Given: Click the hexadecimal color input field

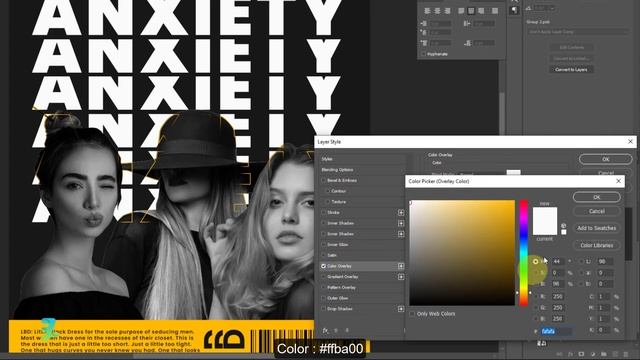Looking at the screenshot, I should click(x=556, y=331).
